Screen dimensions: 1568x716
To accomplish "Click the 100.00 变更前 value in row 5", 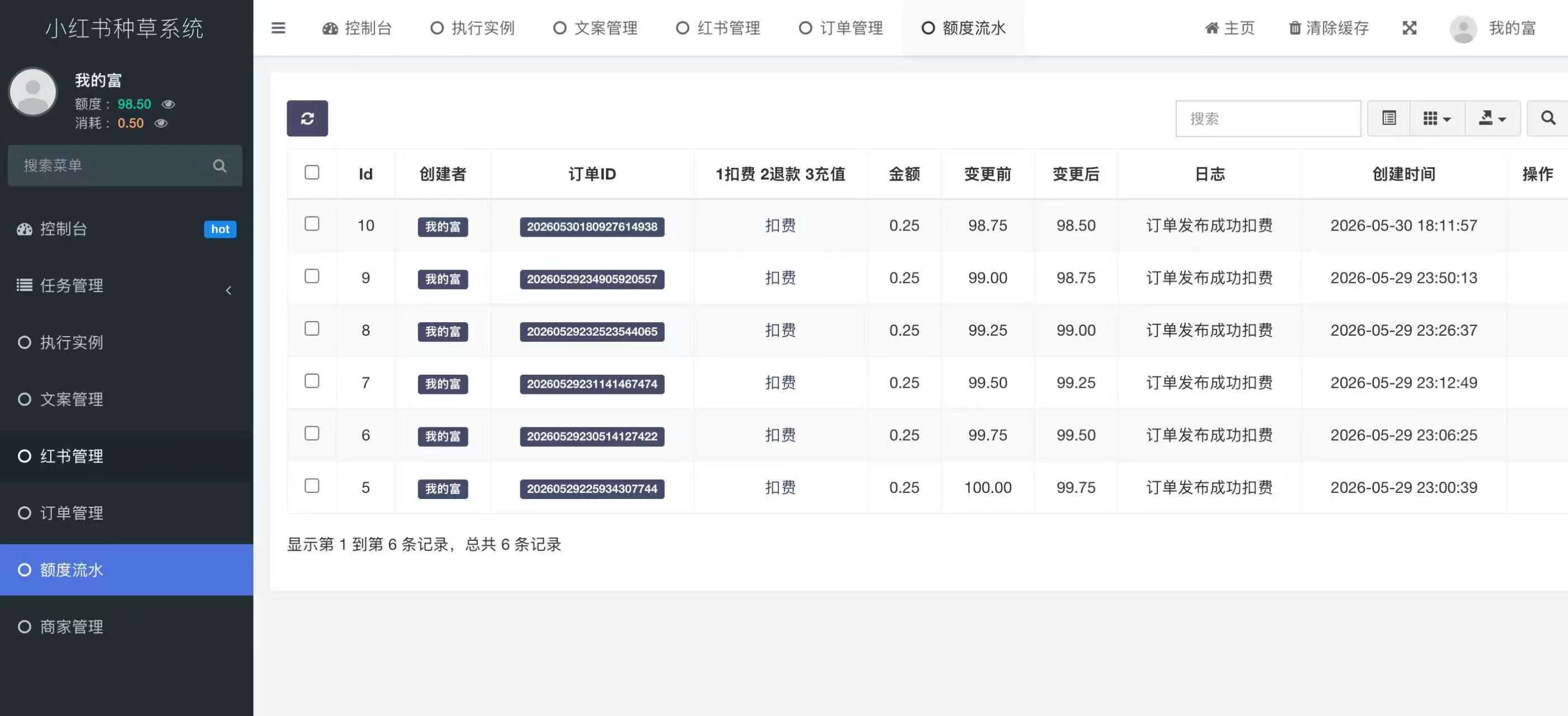I will 987,487.
